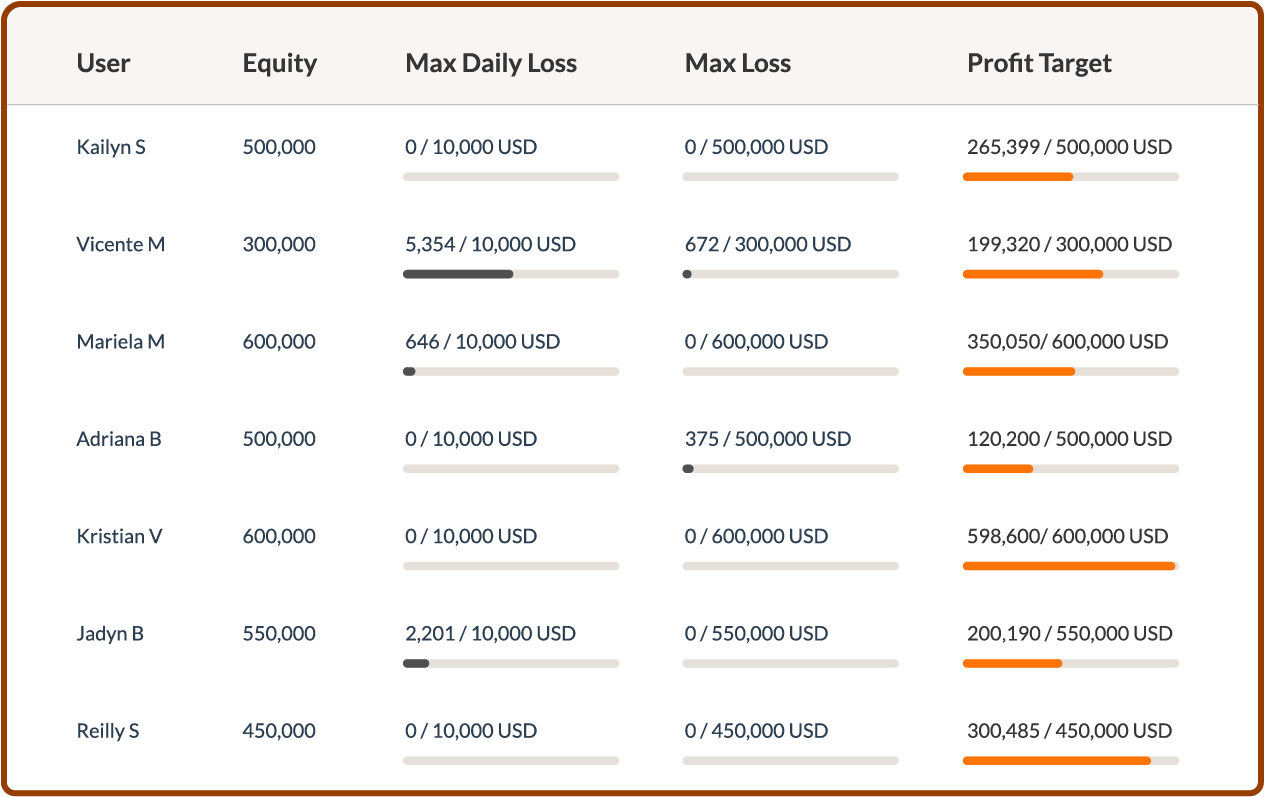This screenshot has width=1264, height=797.
Task: Click the Max Daily Loss header
Action: click(491, 63)
